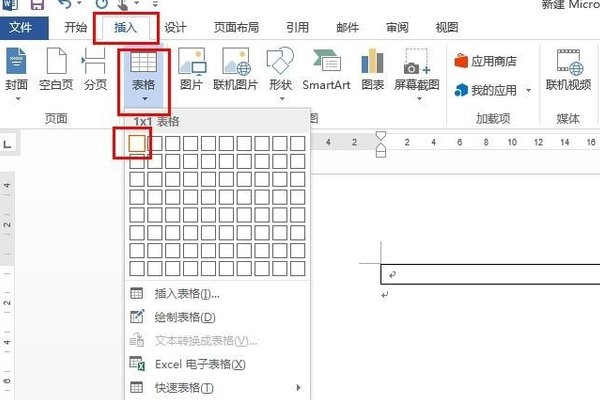Open the 快速表格(T) submenu

click(x=217, y=388)
